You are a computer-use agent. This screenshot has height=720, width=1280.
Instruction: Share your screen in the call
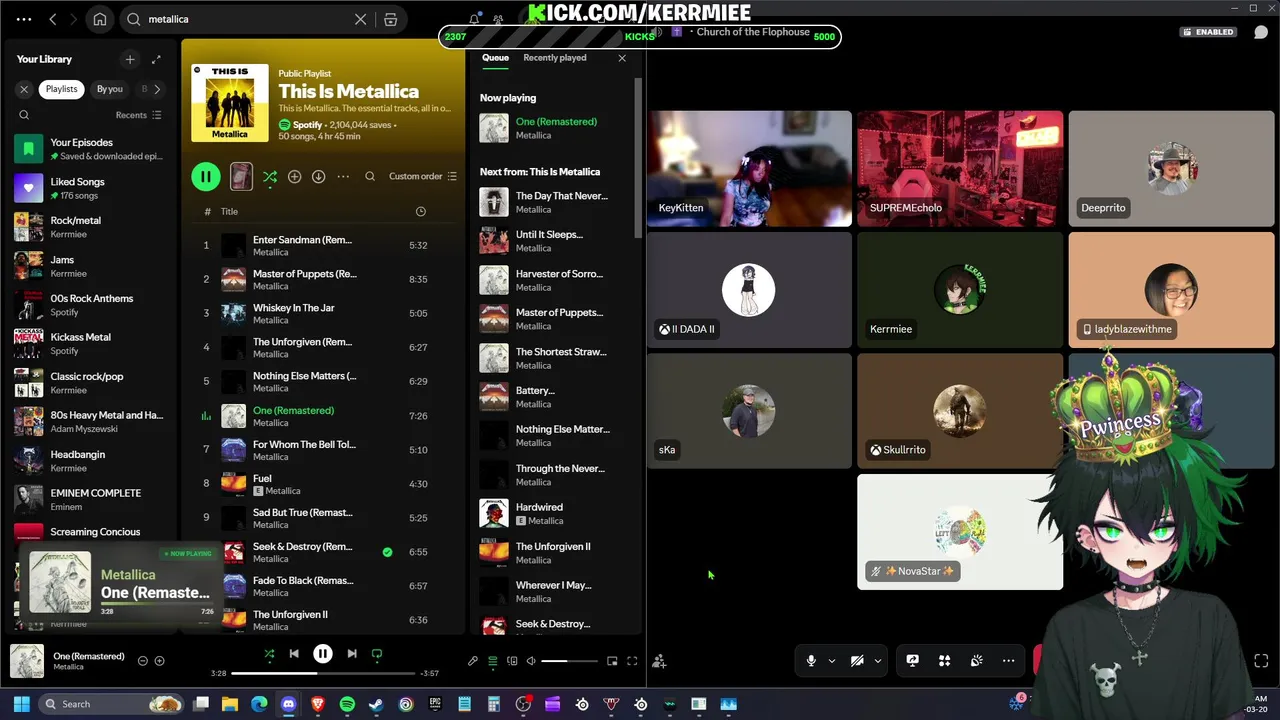point(912,661)
